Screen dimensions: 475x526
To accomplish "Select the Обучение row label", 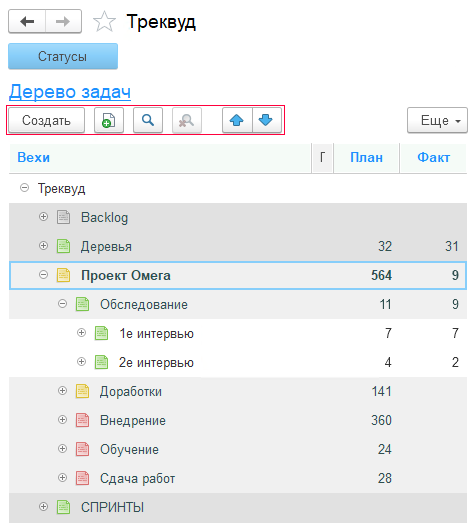I will [129, 450].
